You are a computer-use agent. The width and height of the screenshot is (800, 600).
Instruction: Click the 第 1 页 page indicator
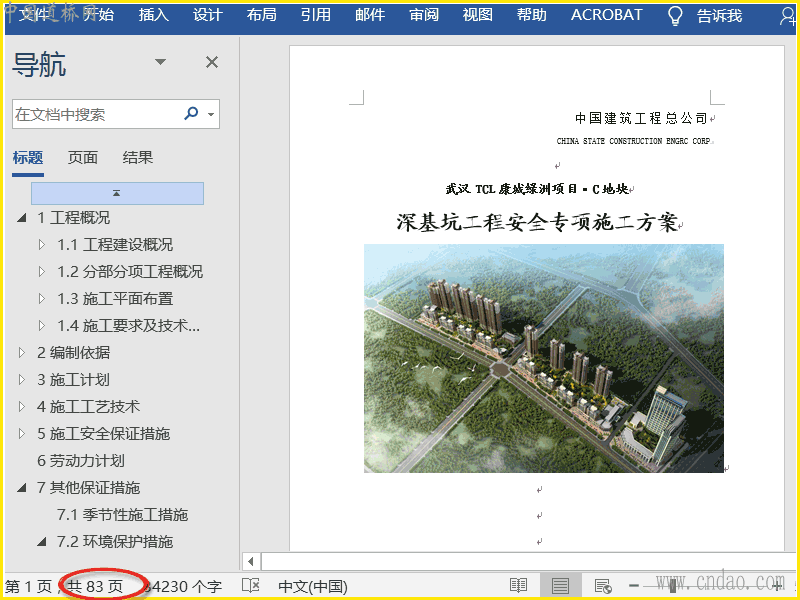click(29, 586)
